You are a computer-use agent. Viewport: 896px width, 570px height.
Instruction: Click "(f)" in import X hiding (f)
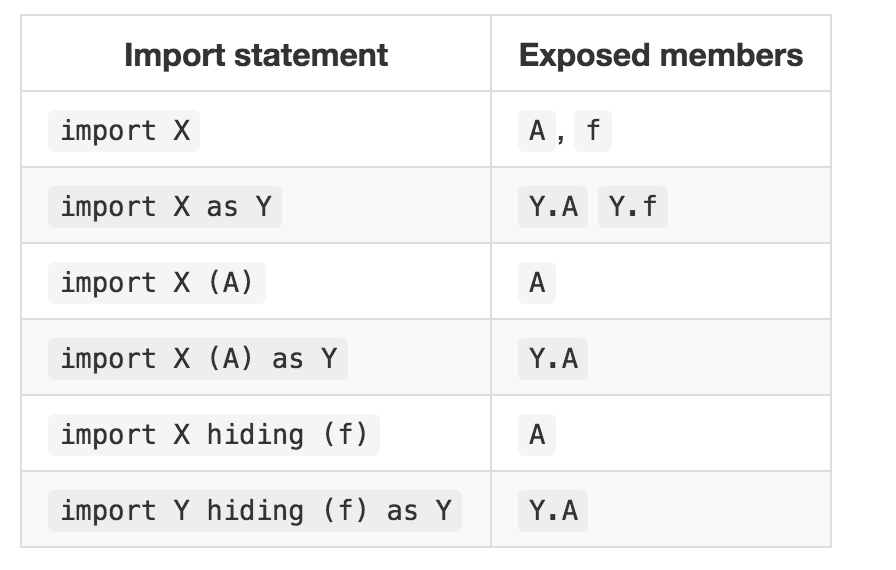coord(344,435)
